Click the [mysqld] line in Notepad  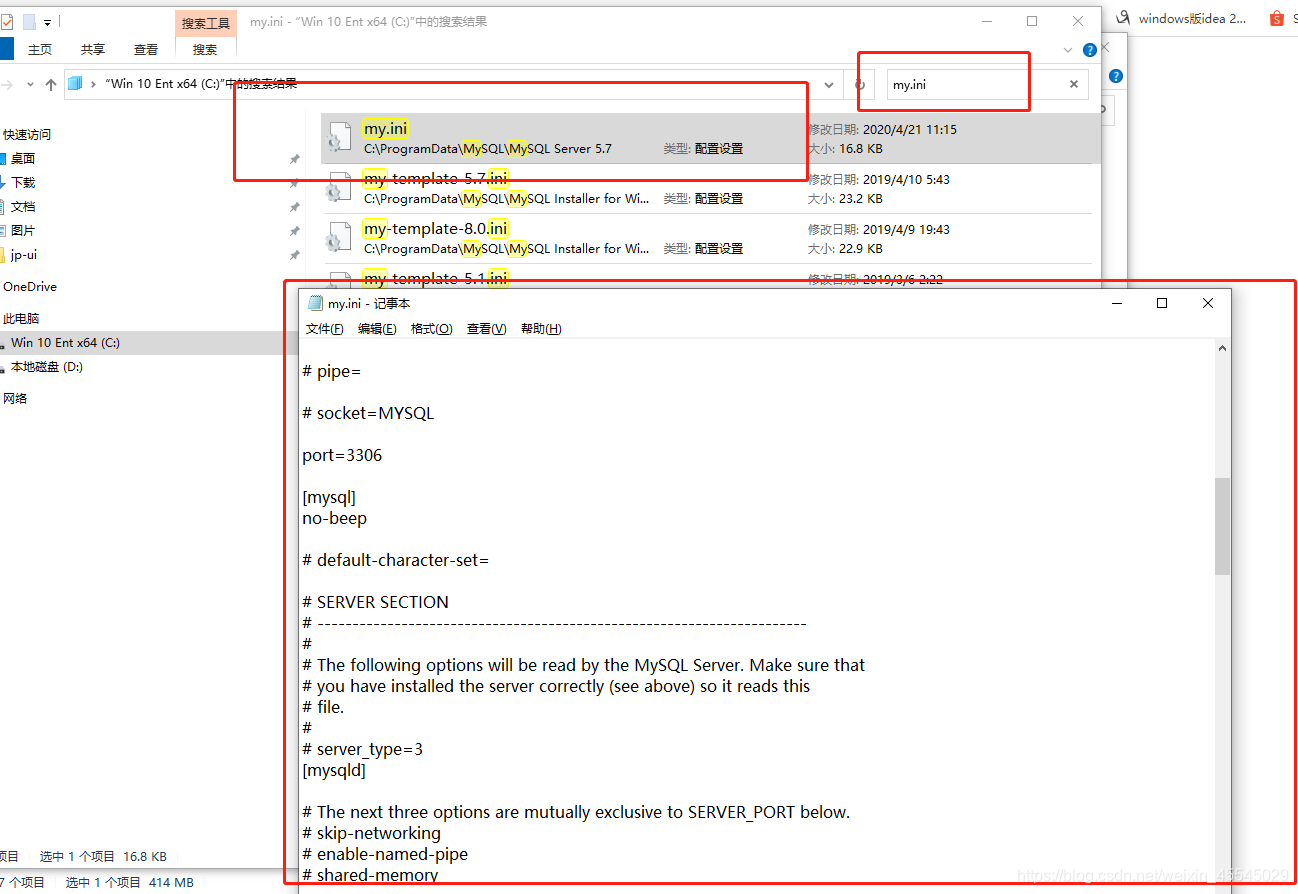tap(334, 770)
